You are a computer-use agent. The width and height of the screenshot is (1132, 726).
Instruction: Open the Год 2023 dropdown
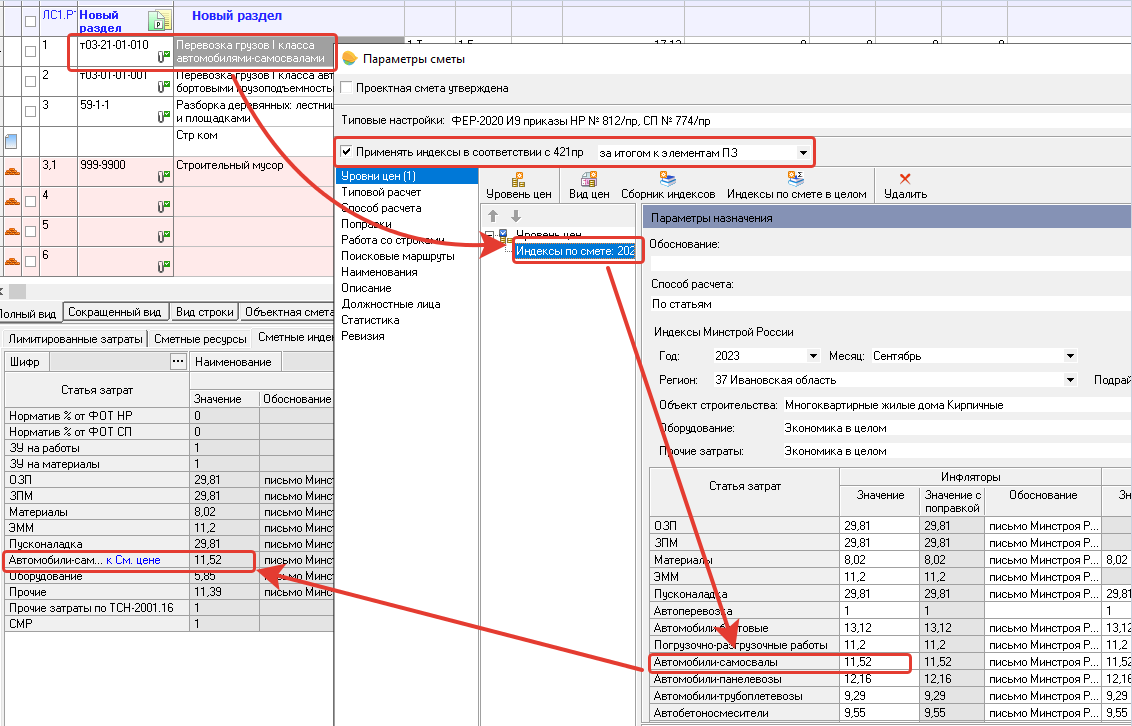[x=812, y=356]
